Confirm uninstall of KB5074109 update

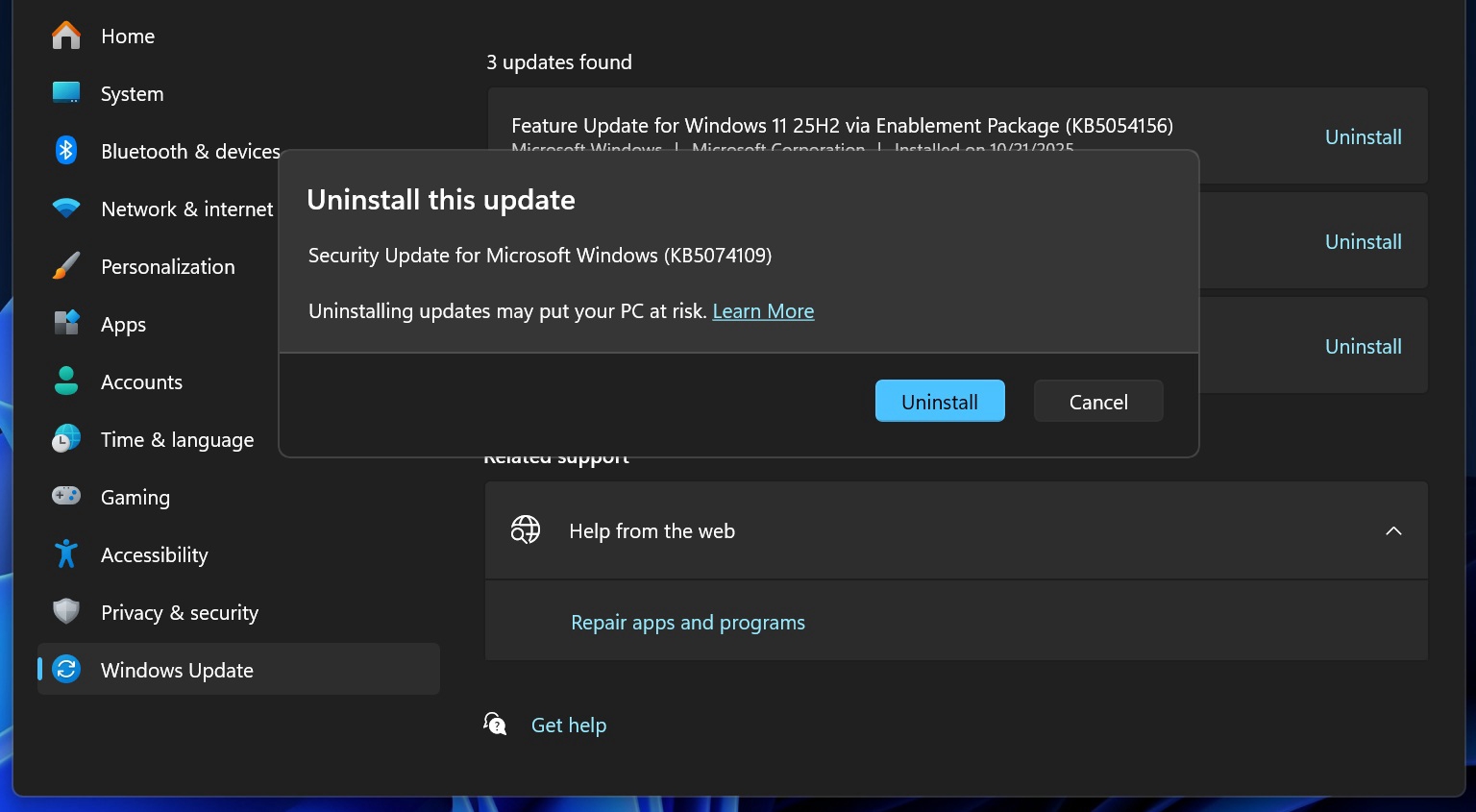click(939, 401)
